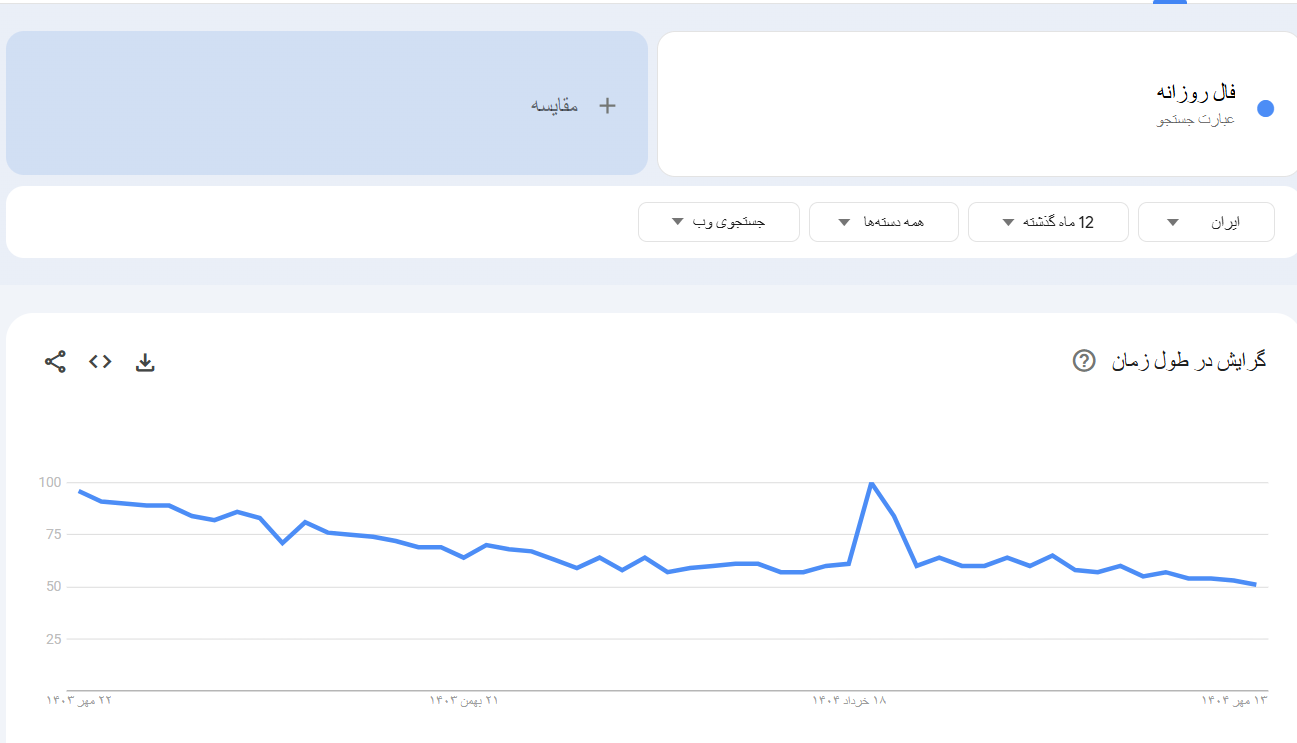Click the blue dot beside فال روزانه
Screen dimensions: 1297x743
(1265, 109)
